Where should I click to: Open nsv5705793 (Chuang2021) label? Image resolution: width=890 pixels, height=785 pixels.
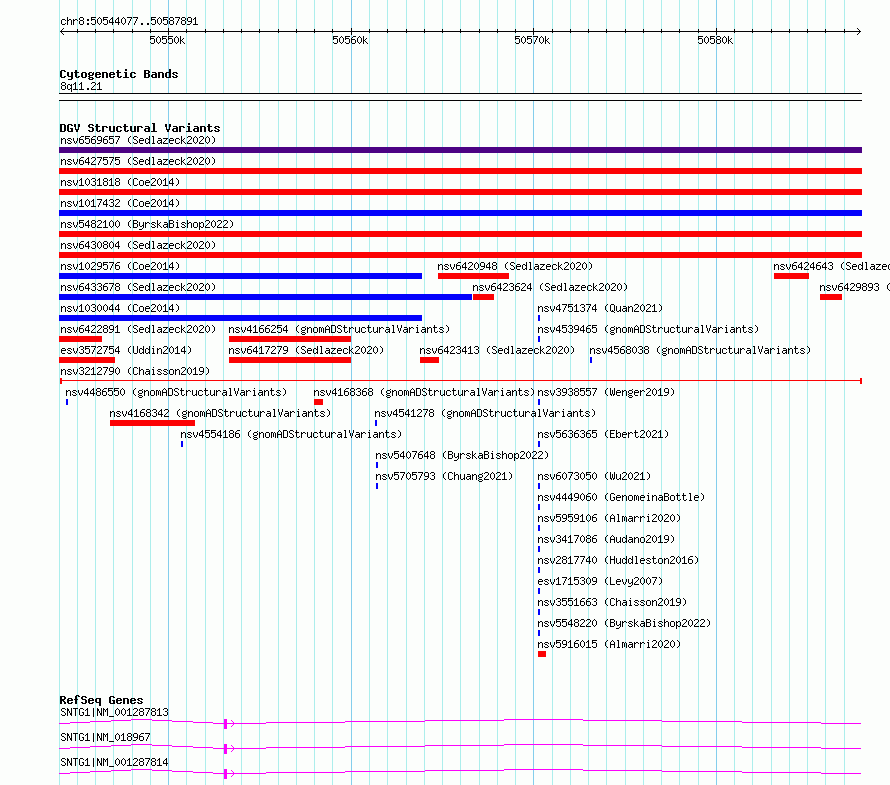pyautogui.click(x=444, y=476)
